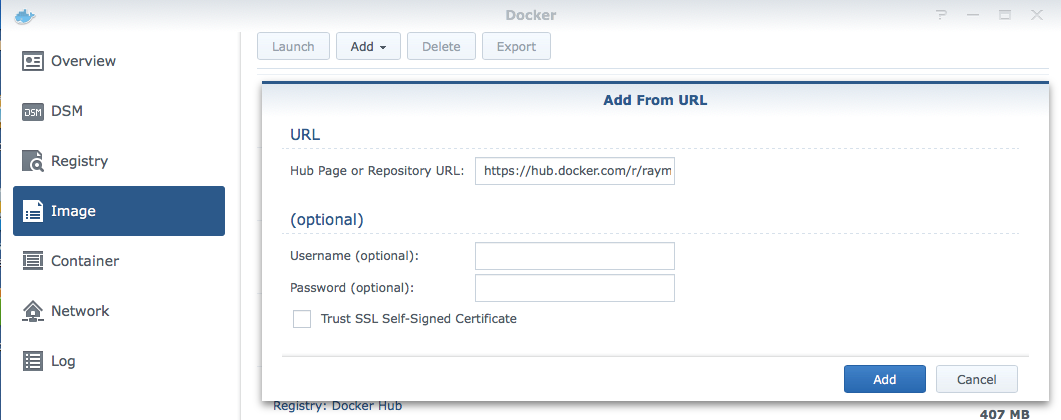Select the Log icon in sidebar
Viewport: 1061px width, 420px height.
[x=32, y=360]
